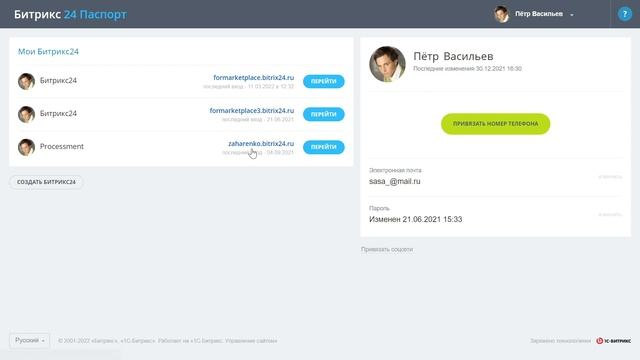Click the last login date 11.03.2022 text
The height and width of the screenshot is (360, 640).
click(x=248, y=87)
